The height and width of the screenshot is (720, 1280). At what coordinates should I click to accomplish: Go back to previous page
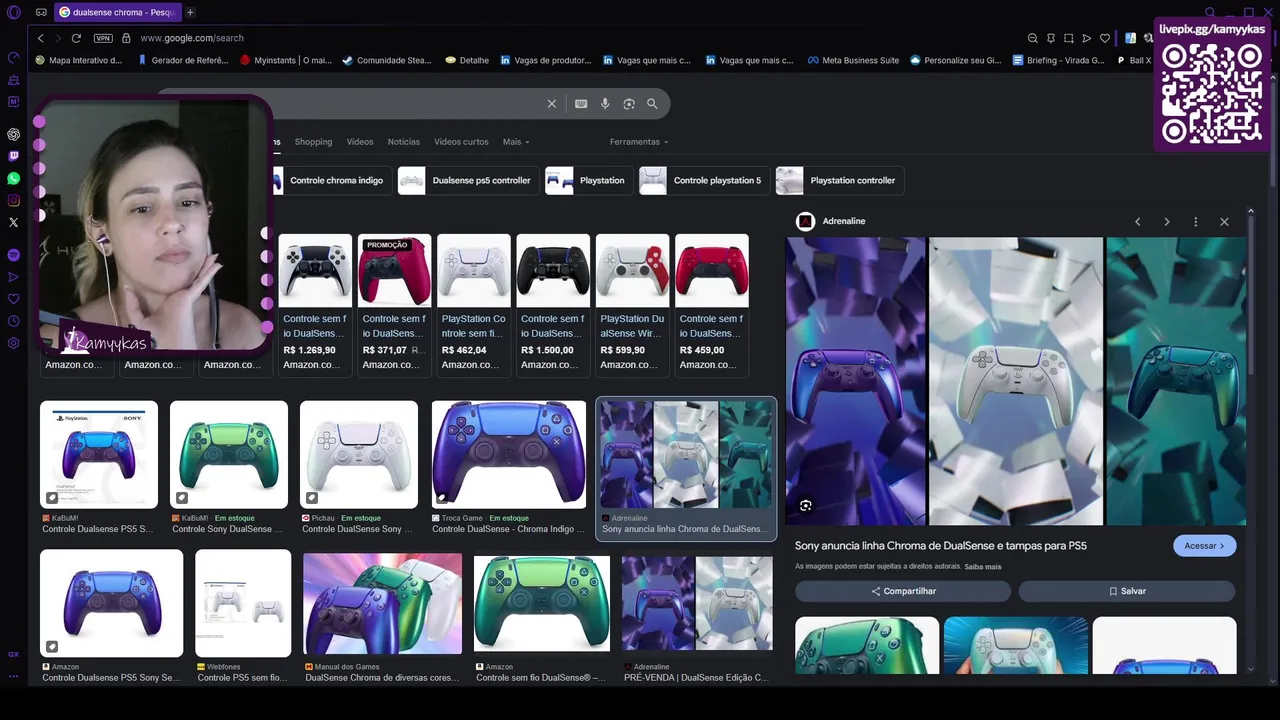[40, 38]
